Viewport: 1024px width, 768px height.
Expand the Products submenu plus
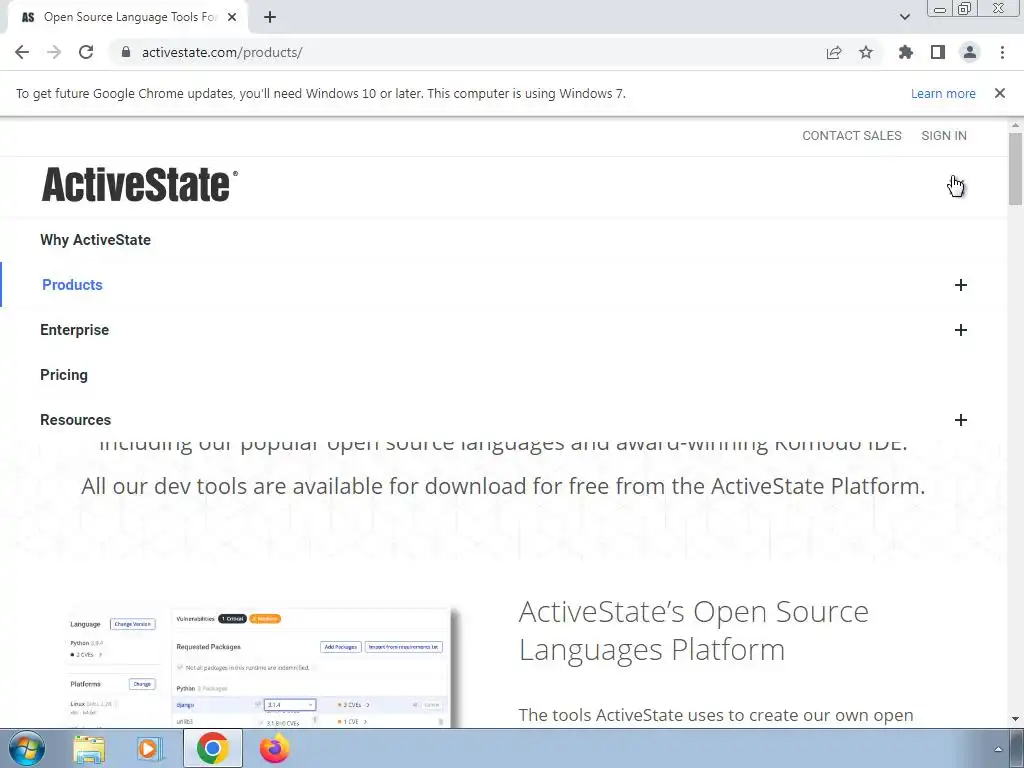tap(960, 285)
